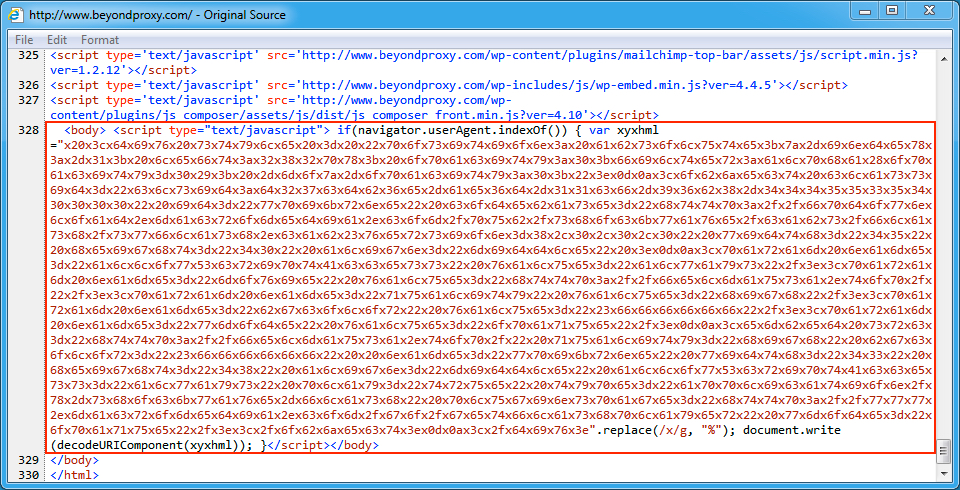Click line number 330
The image size is (960, 490).
pos(27,475)
